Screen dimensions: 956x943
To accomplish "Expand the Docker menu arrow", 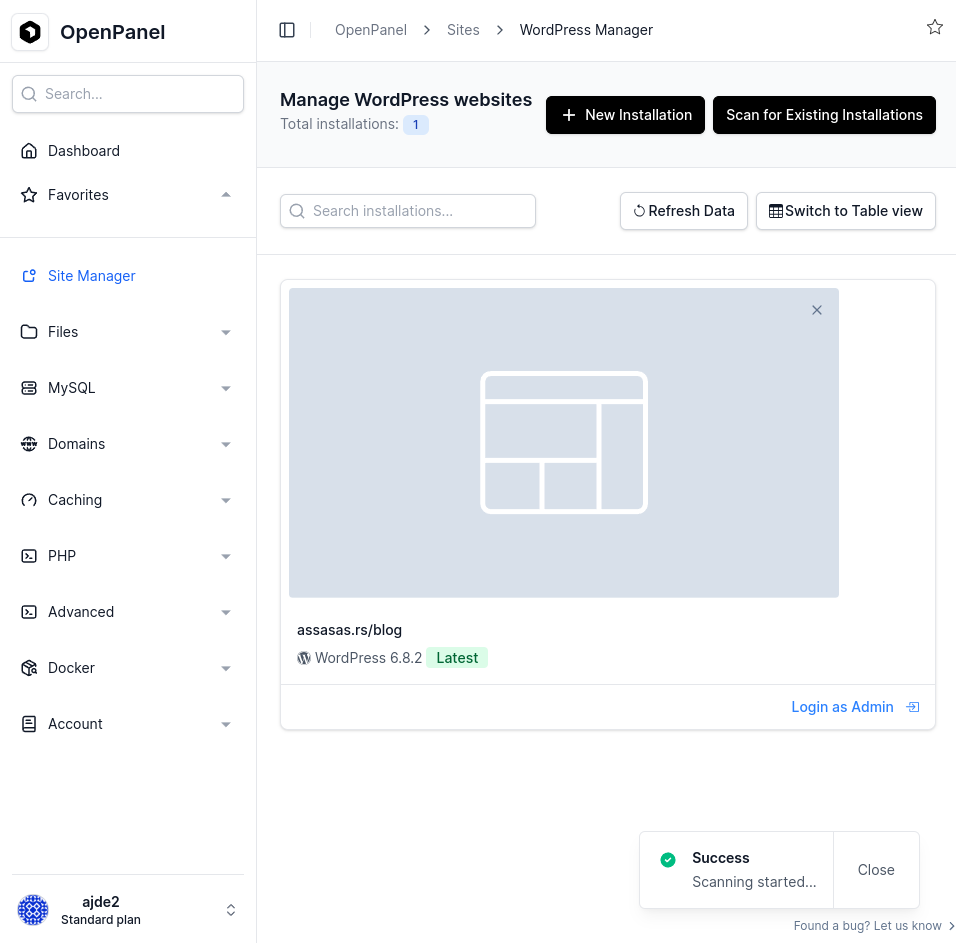I will 226,669.
